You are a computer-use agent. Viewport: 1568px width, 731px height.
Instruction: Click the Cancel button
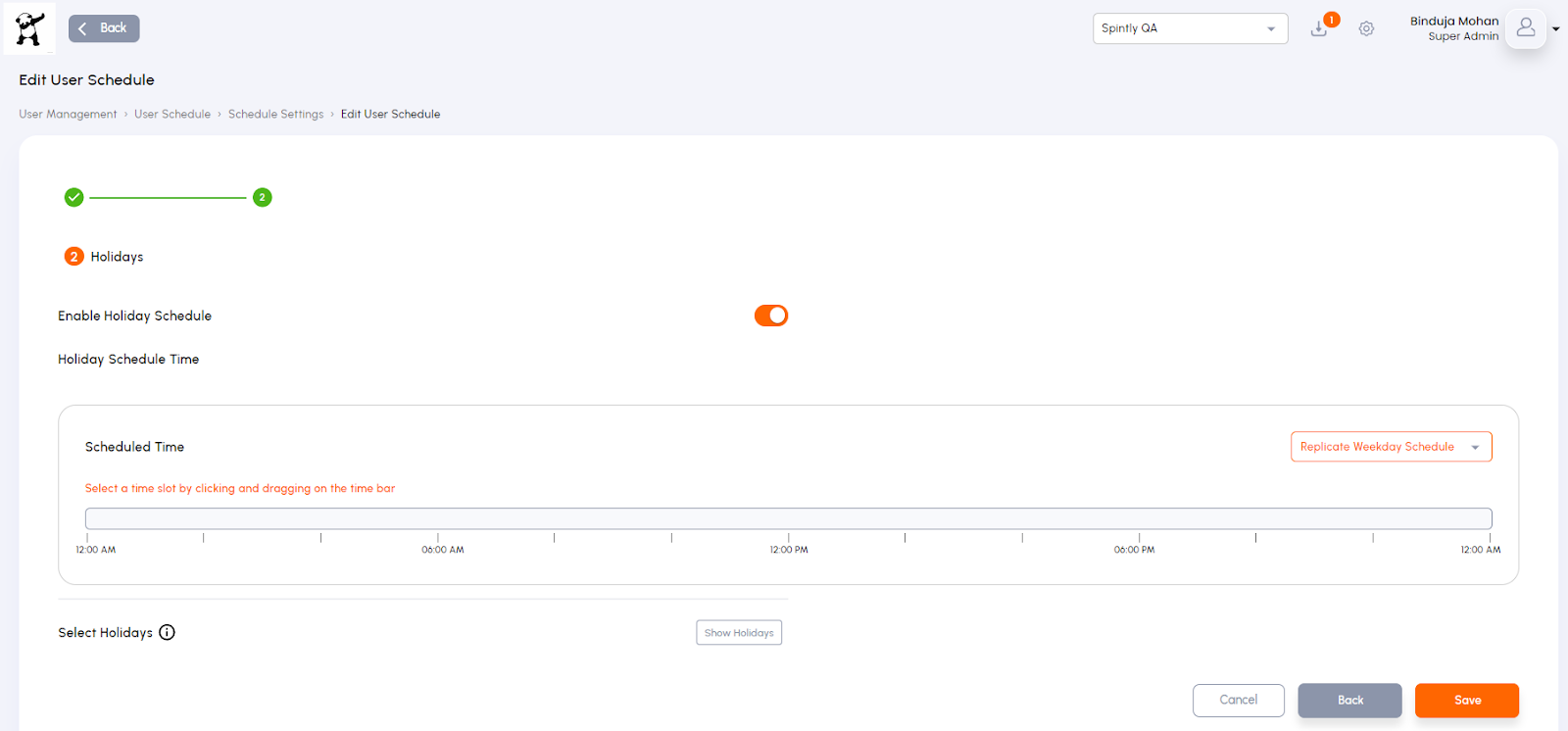pyautogui.click(x=1239, y=700)
